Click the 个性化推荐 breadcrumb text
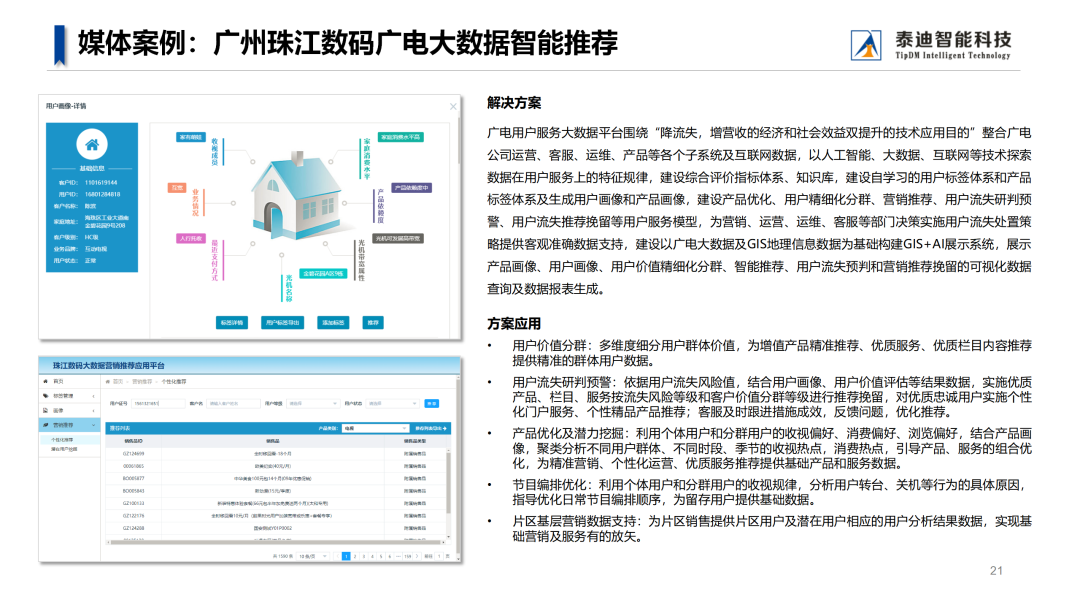1080x608 pixels. (x=174, y=381)
